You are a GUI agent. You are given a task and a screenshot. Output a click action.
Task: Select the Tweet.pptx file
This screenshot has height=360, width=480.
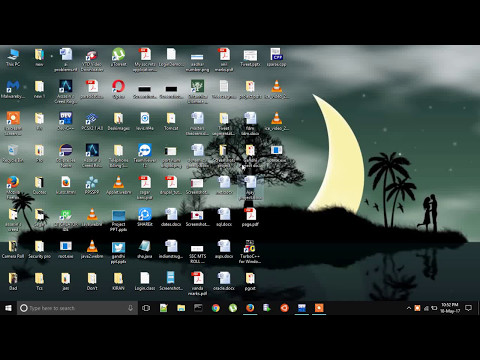point(250,57)
